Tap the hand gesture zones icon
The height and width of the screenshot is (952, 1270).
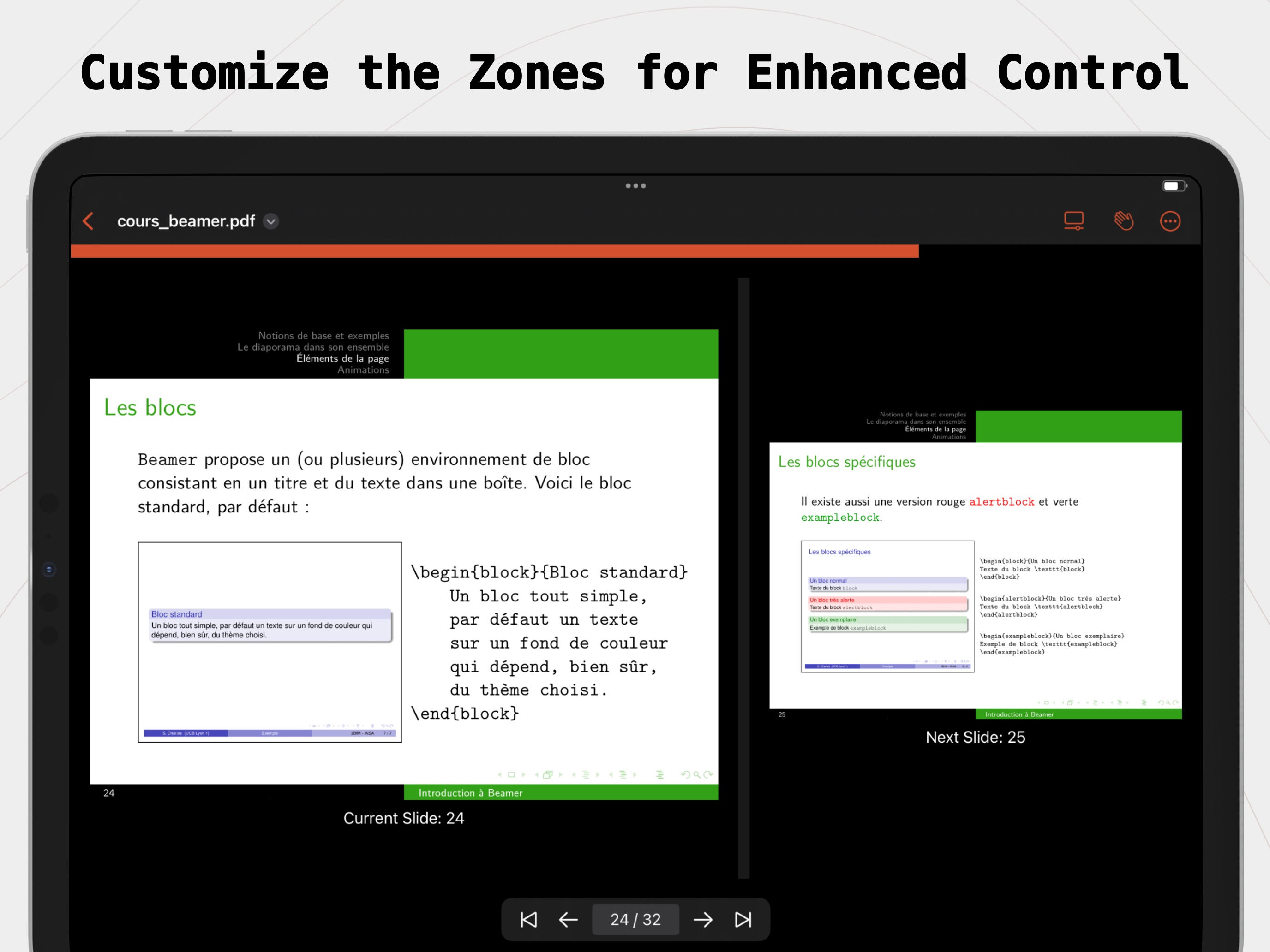1124,221
